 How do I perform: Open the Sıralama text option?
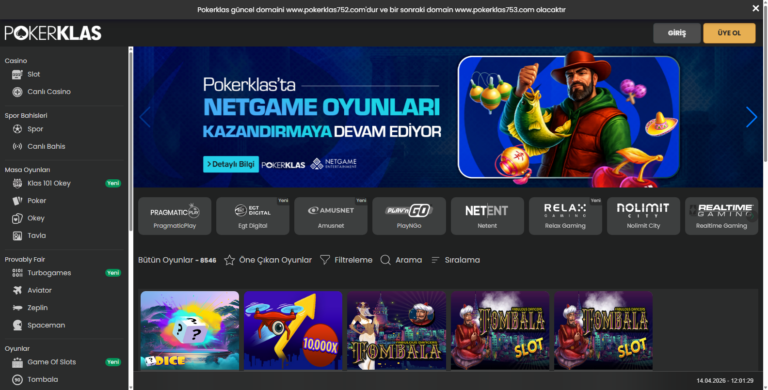click(462, 260)
